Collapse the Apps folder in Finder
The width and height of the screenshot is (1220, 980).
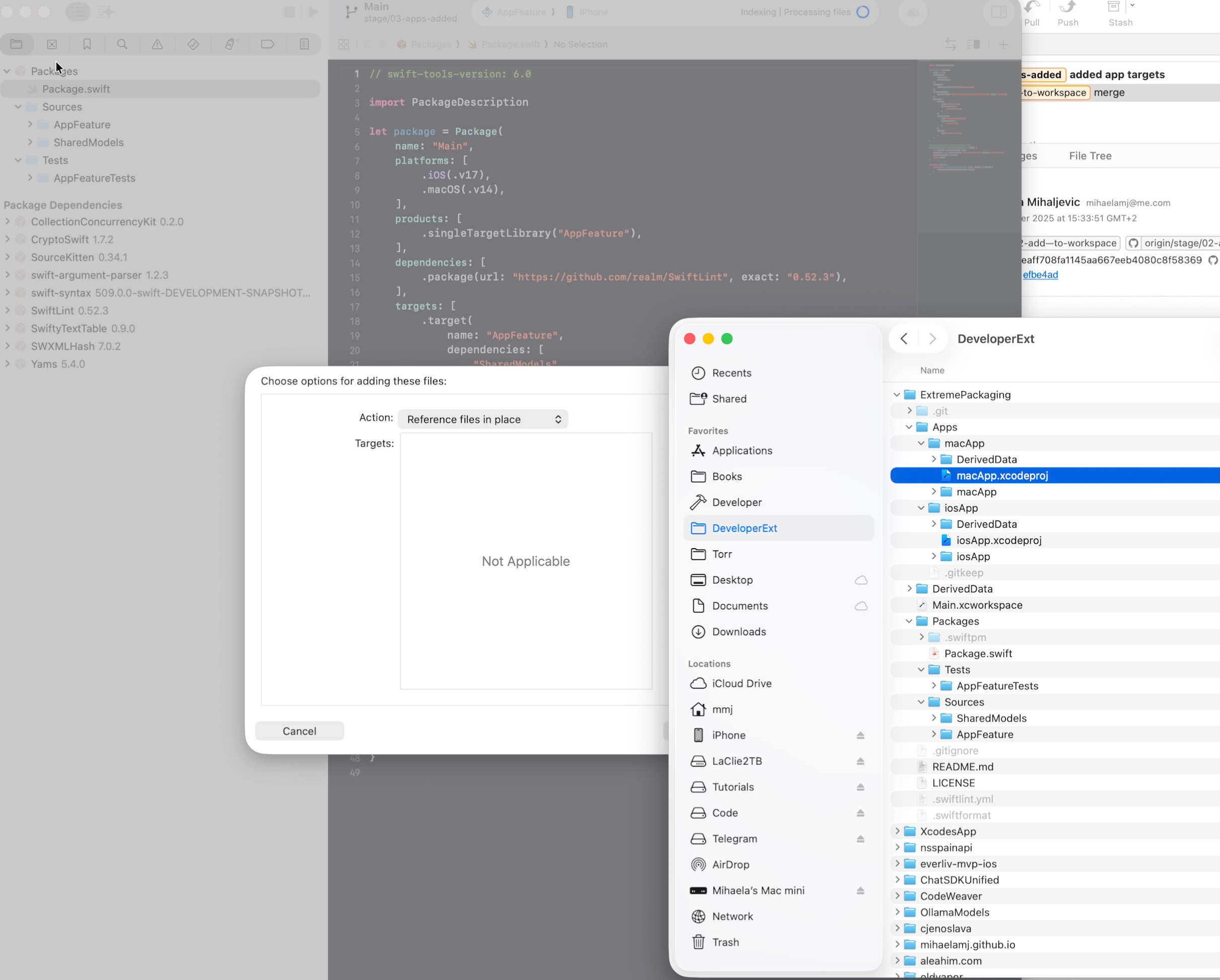pyautogui.click(x=909, y=427)
